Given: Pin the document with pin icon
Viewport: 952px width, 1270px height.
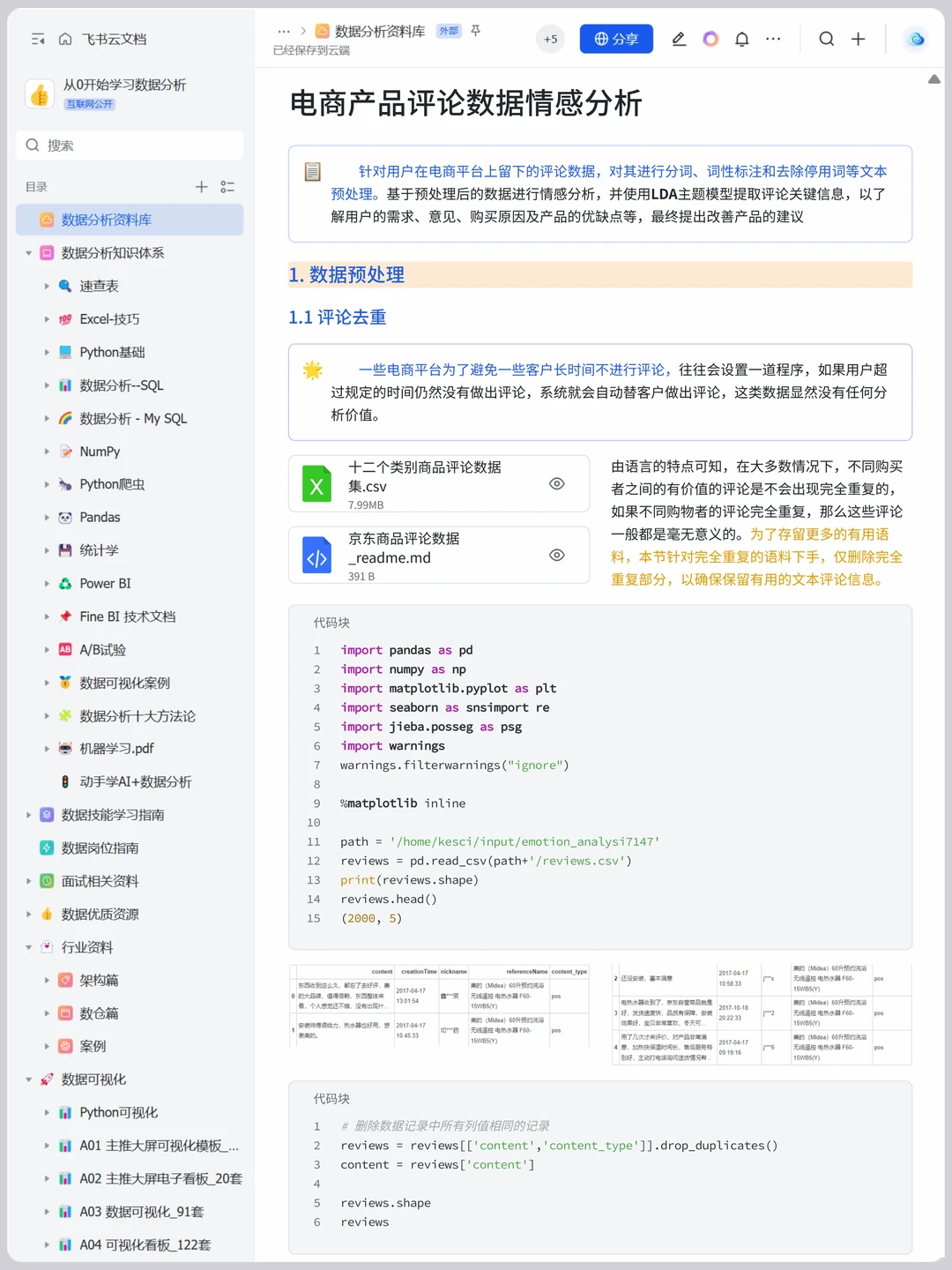Looking at the screenshot, I should point(476,31).
